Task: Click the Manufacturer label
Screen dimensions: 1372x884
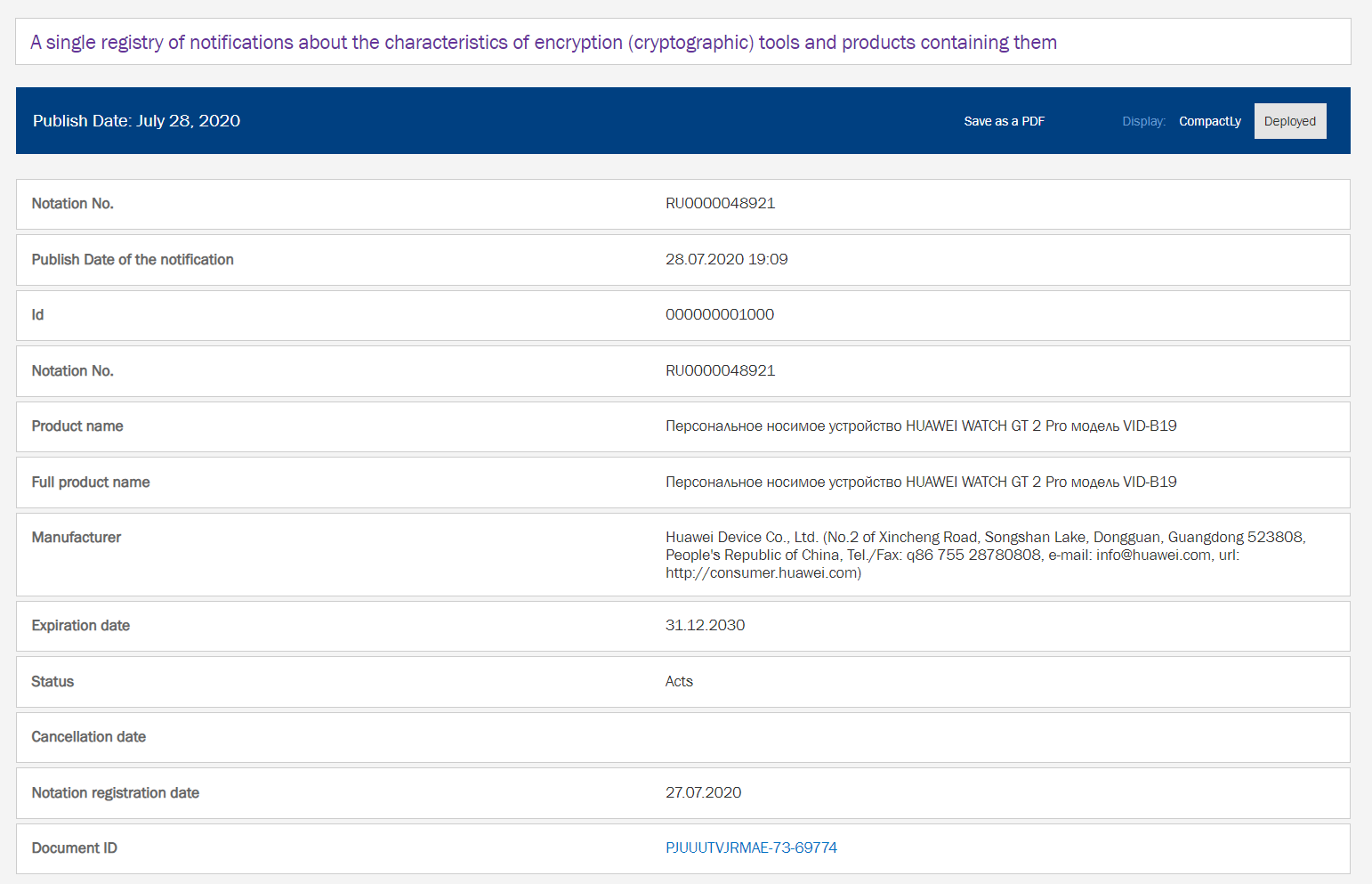Action: point(77,537)
